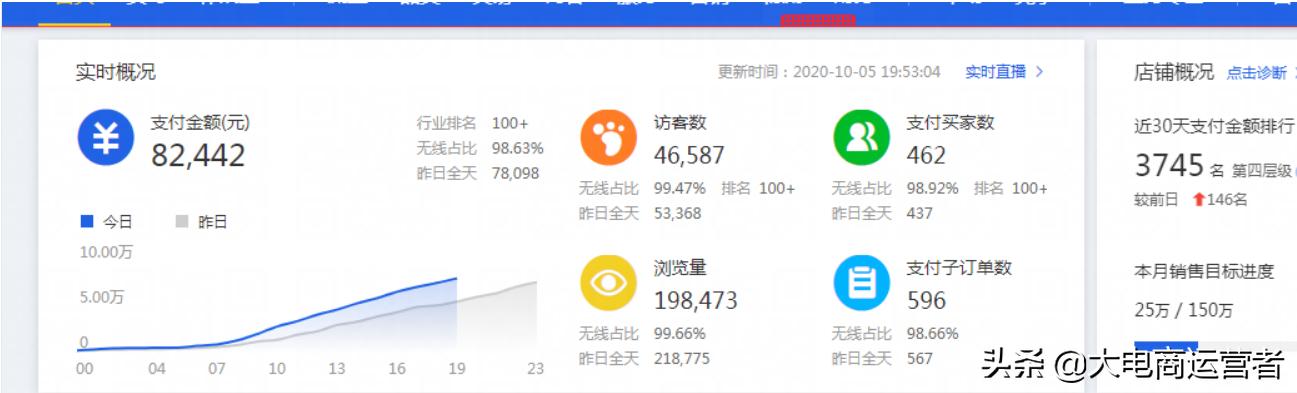Image resolution: width=1297 pixels, height=393 pixels.
Task: Click the page views count 198,473
Action: 696,300
